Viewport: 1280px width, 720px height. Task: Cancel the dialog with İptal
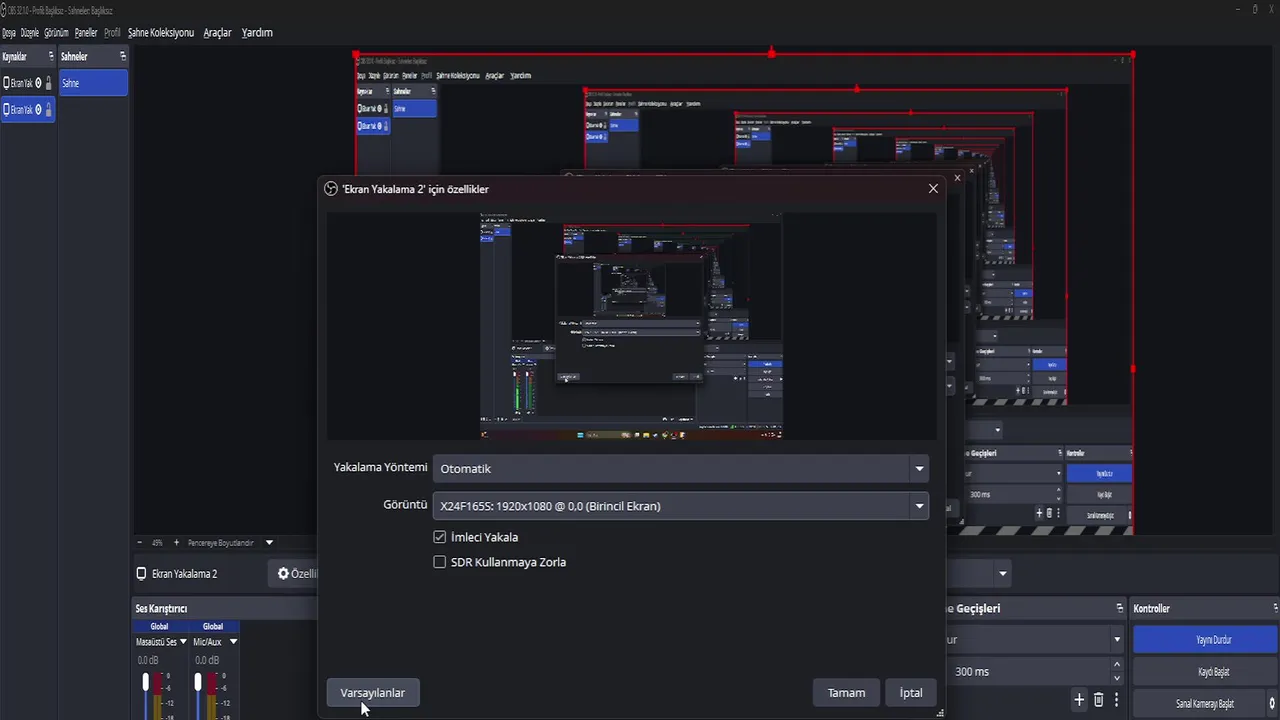tap(911, 693)
